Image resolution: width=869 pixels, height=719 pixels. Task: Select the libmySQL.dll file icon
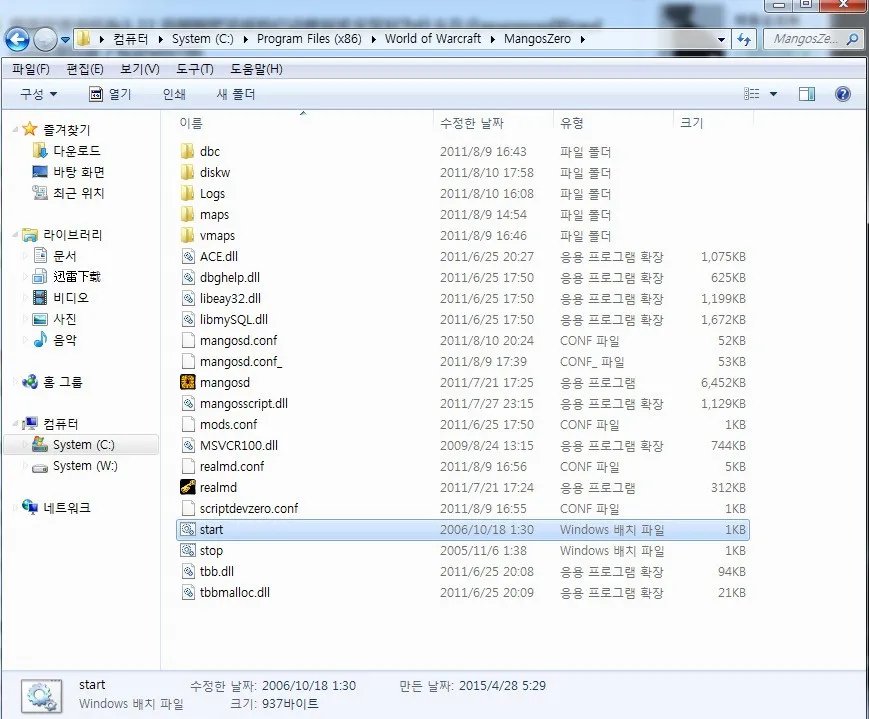tap(188, 319)
